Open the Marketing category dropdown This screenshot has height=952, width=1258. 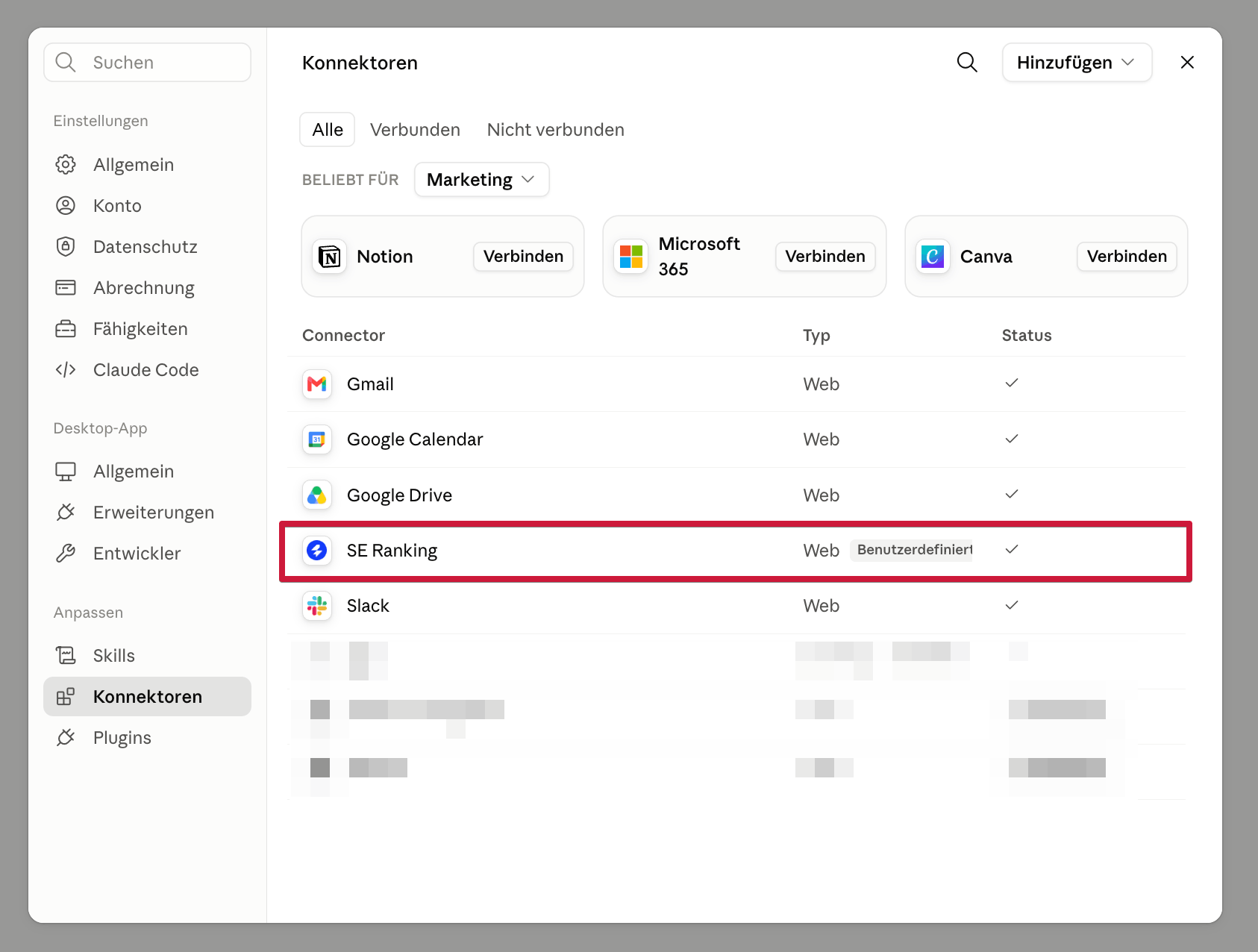(481, 180)
